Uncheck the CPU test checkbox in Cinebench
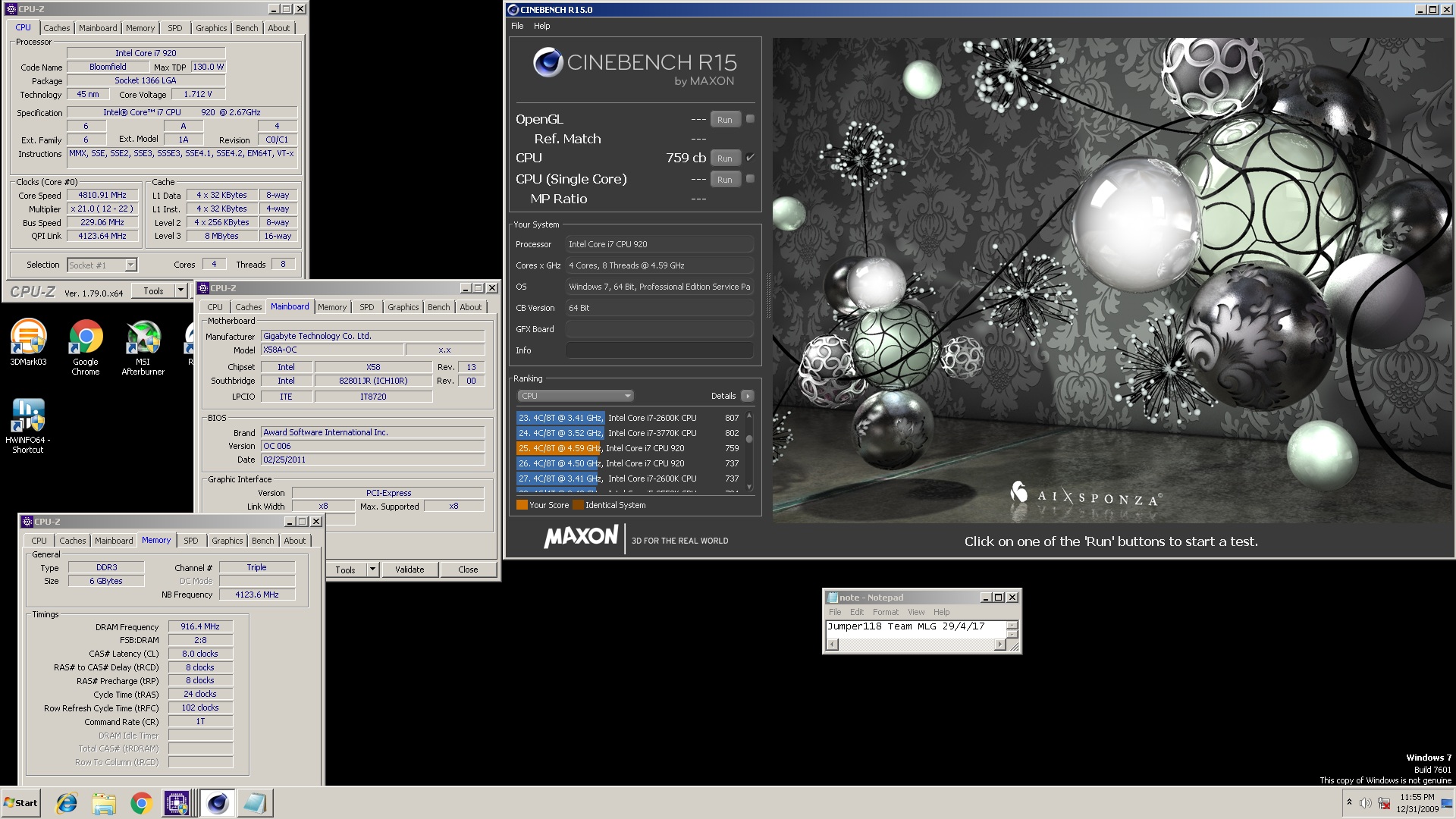Viewport: 1456px width, 819px height. [x=750, y=158]
